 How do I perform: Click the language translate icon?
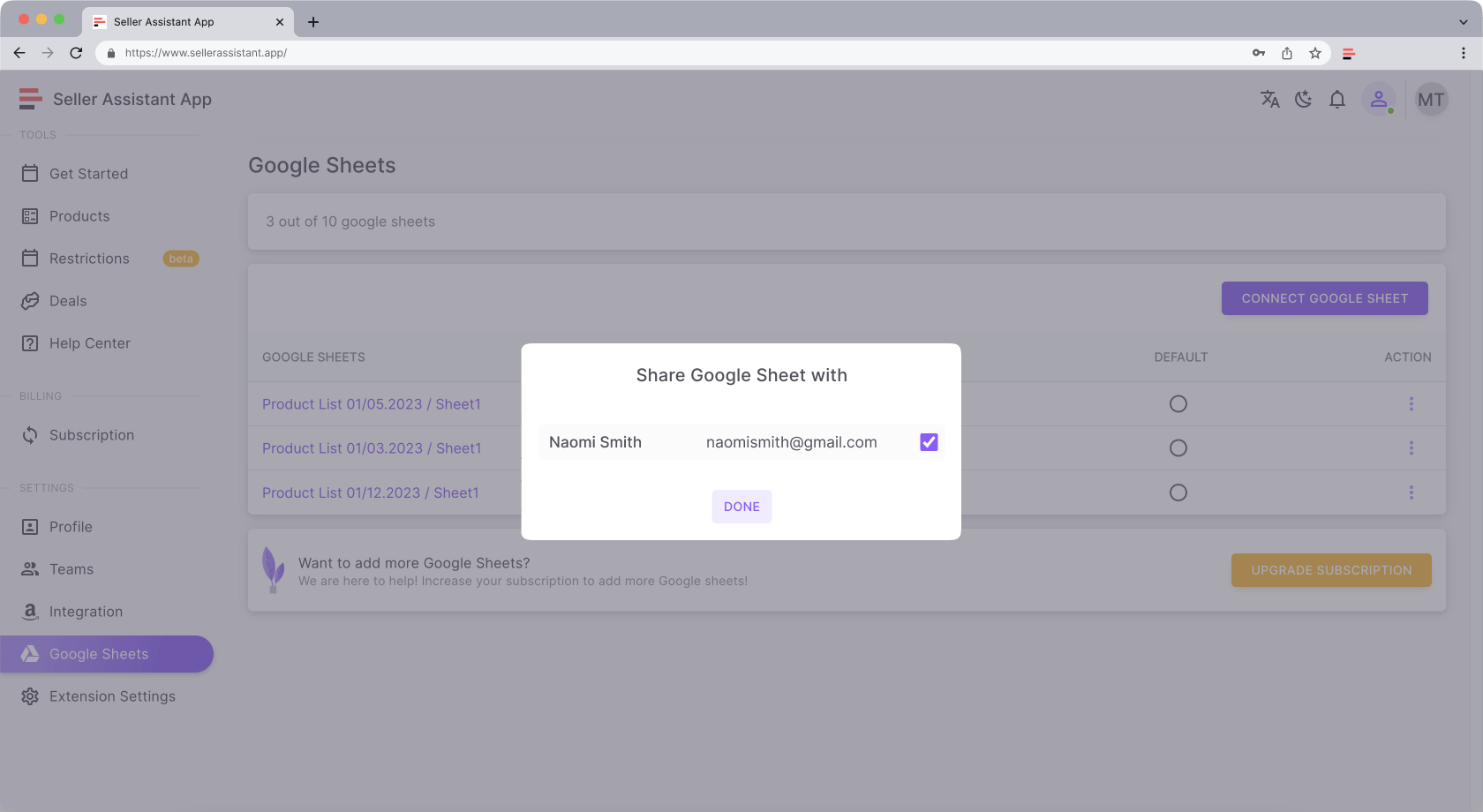tap(1269, 100)
